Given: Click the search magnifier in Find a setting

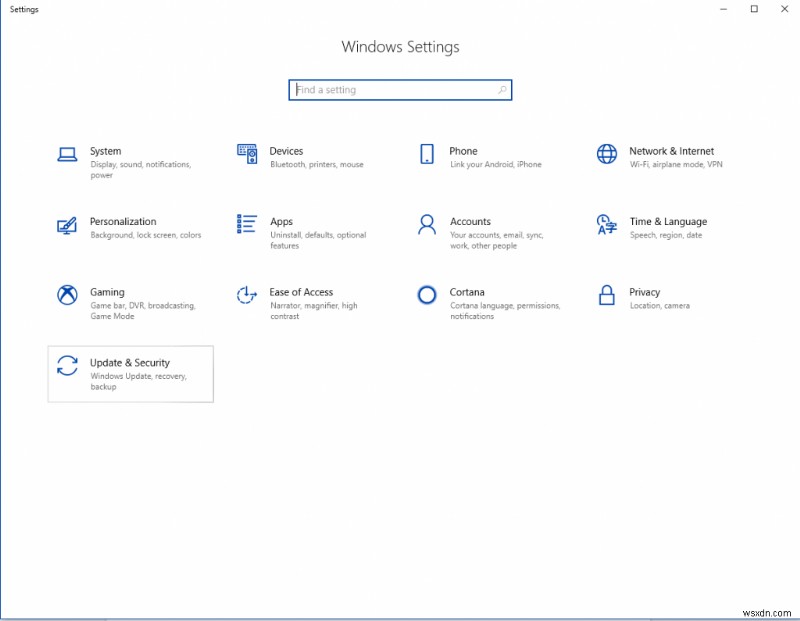Looking at the screenshot, I should (x=501, y=89).
